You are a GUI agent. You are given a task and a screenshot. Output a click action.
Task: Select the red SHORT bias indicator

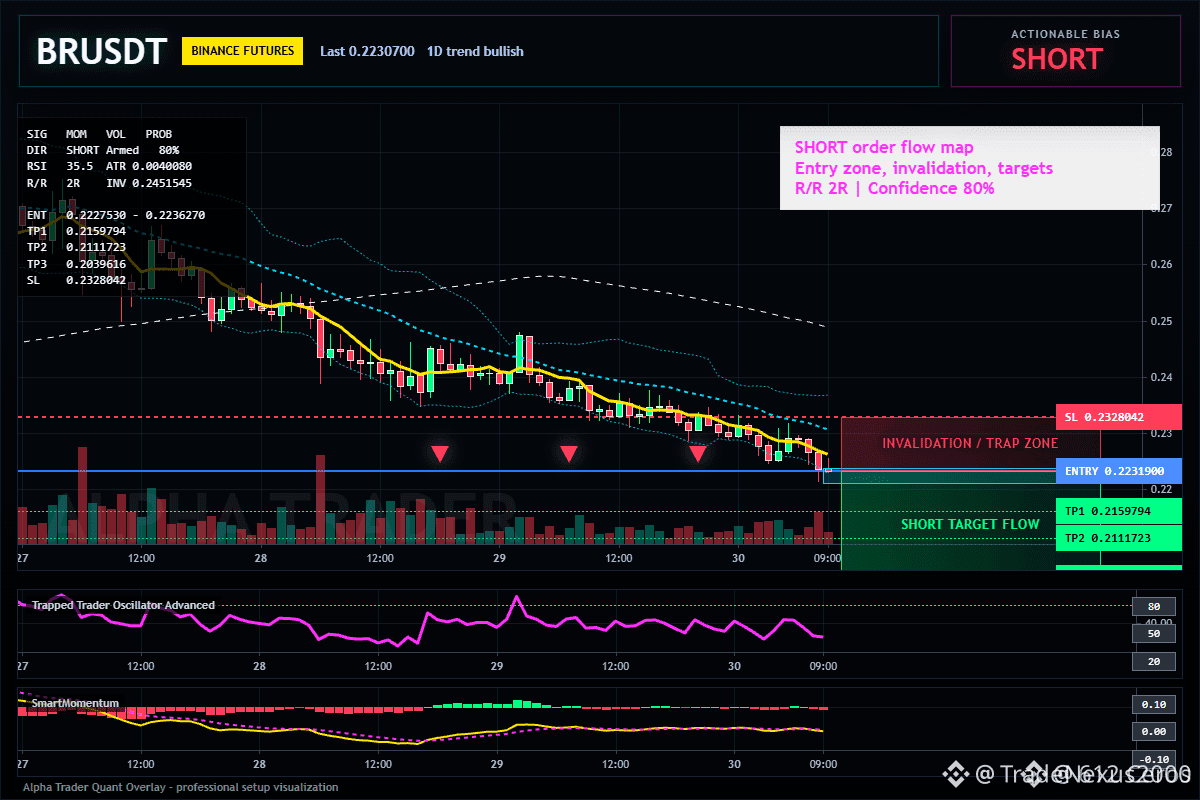[1056, 59]
